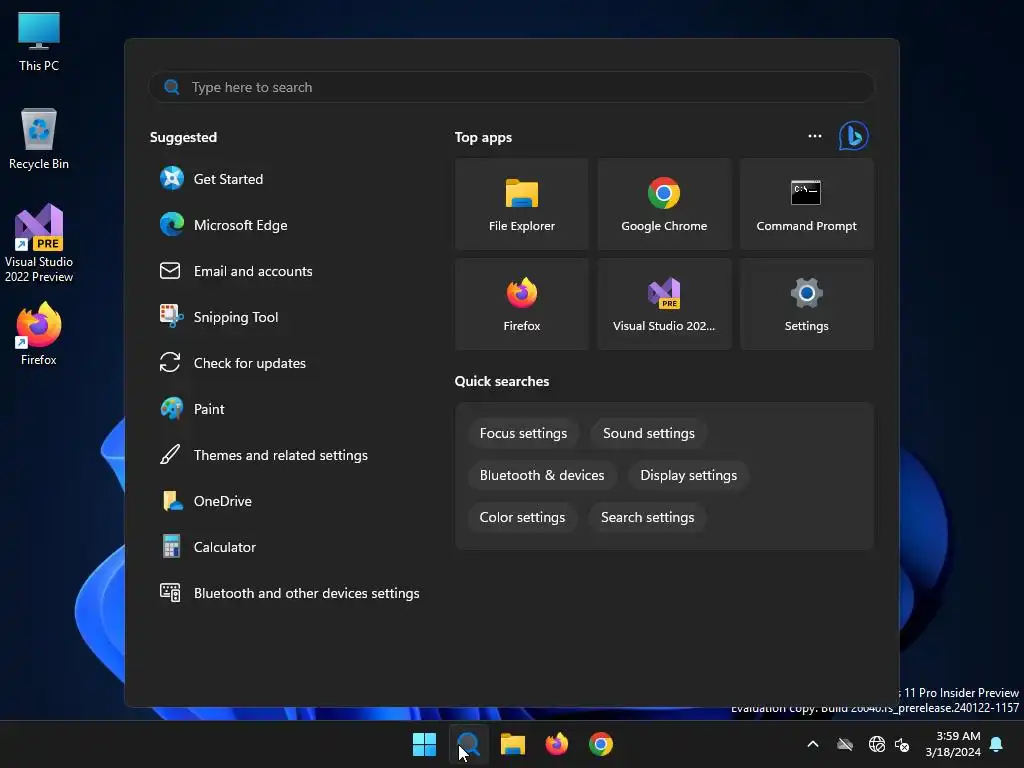Open File Explorer top app tile
1024x768 pixels.
point(522,204)
